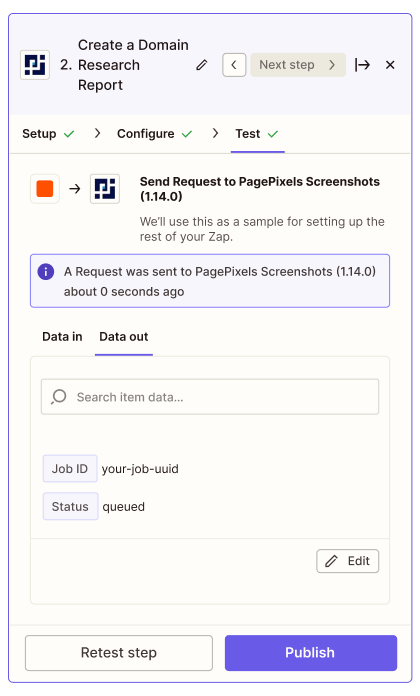Click the blue info icon in notice
Screen dimensions: 420x696
pos(46,272)
